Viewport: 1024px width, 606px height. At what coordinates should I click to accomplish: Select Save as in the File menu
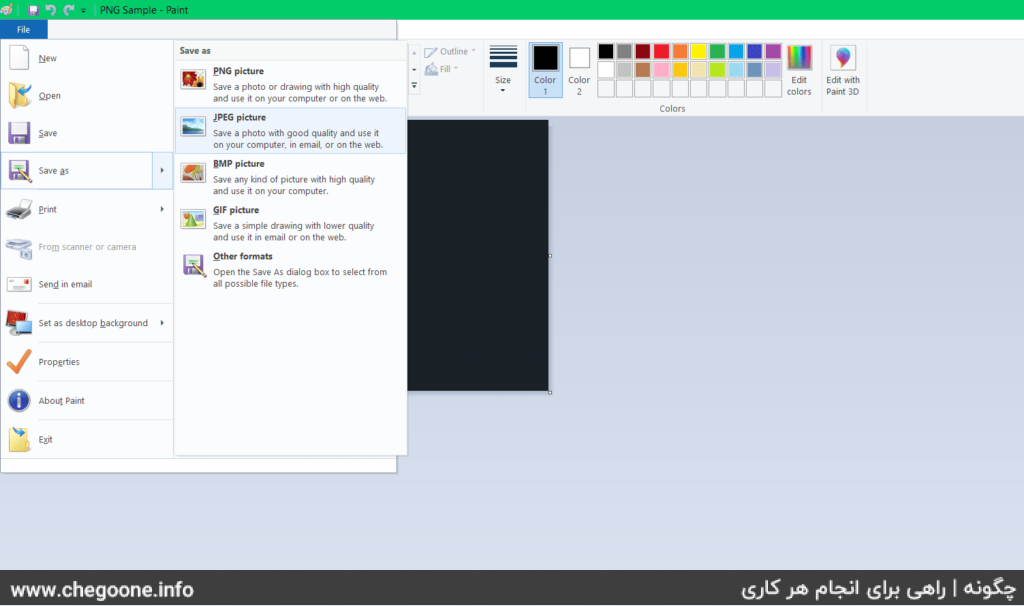(x=77, y=170)
